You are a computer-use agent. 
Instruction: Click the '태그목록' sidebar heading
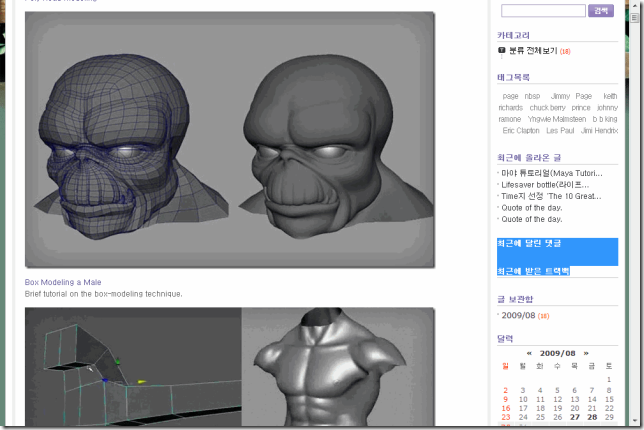pos(513,77)
